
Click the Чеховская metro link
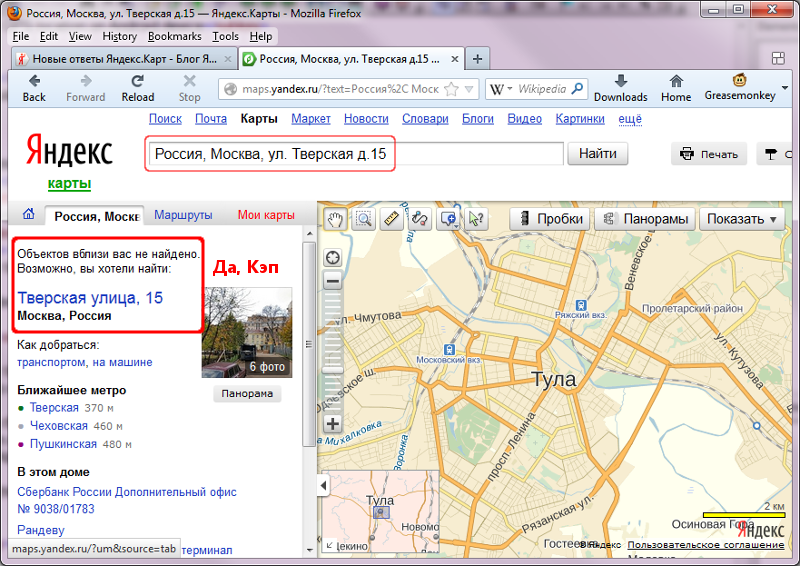click(x=59, y=426)
